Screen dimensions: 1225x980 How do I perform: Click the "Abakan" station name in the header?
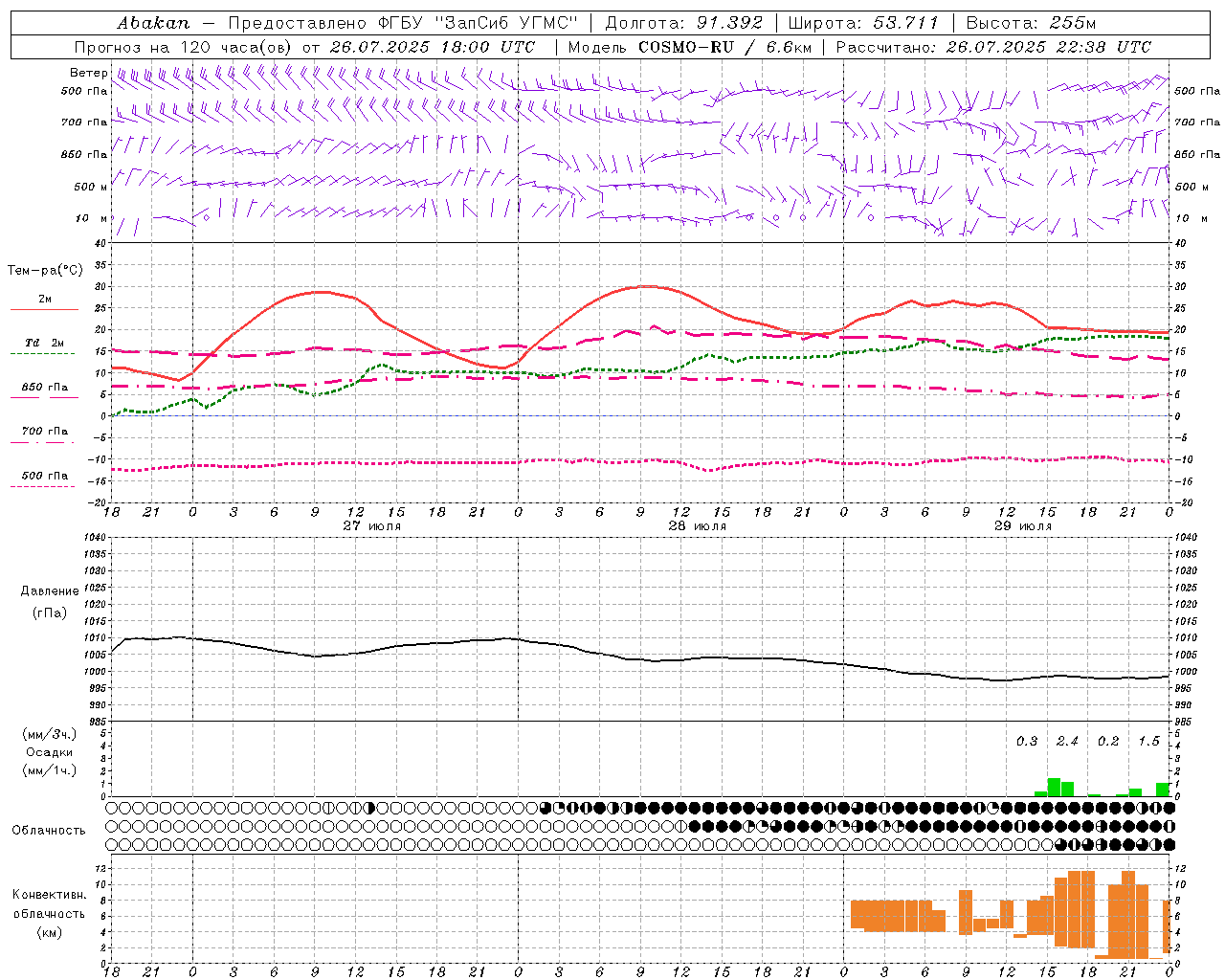(x=154, y=22)
